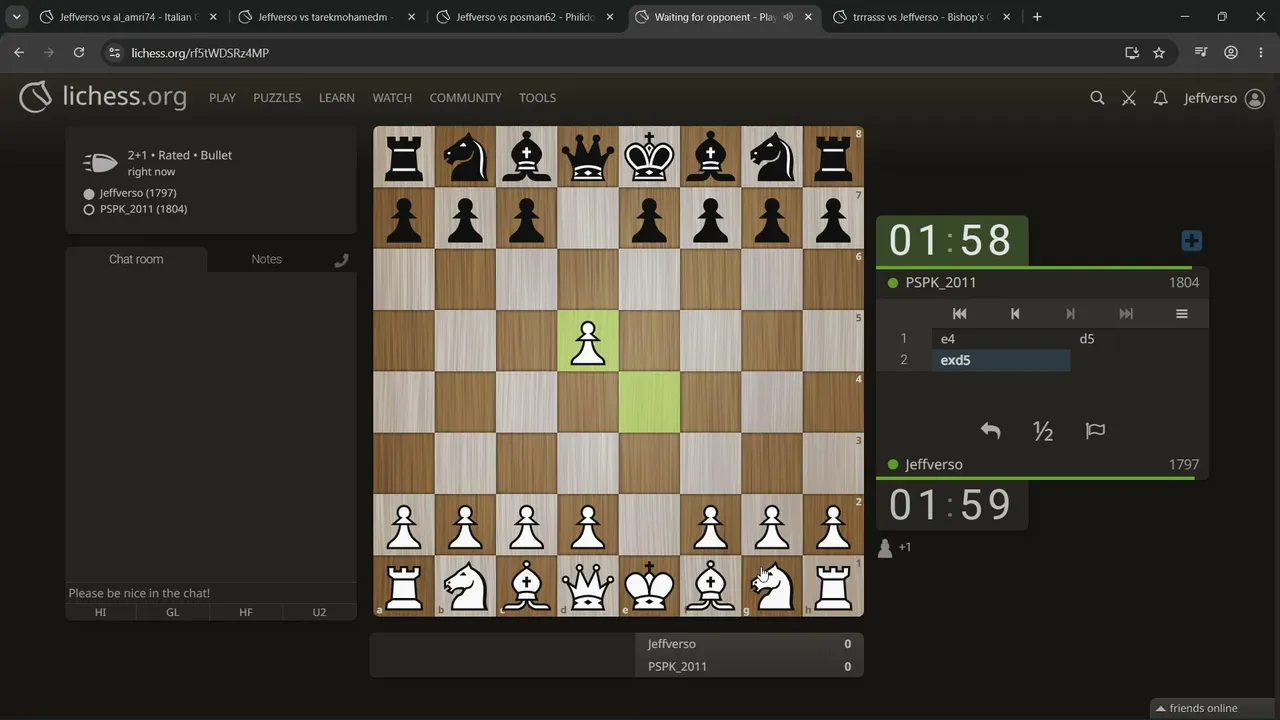Jump to the first move
This screenshot has height=720, width=1280.
pos(959,314)
